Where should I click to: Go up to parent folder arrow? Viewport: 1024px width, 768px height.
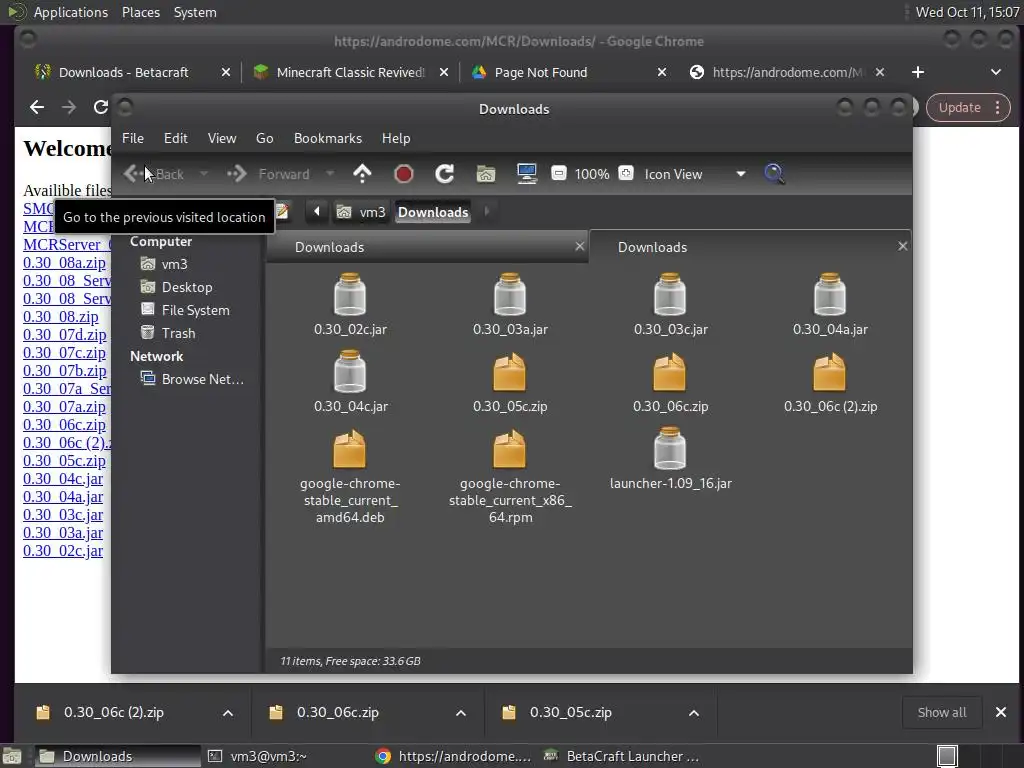tap(362, 174)
